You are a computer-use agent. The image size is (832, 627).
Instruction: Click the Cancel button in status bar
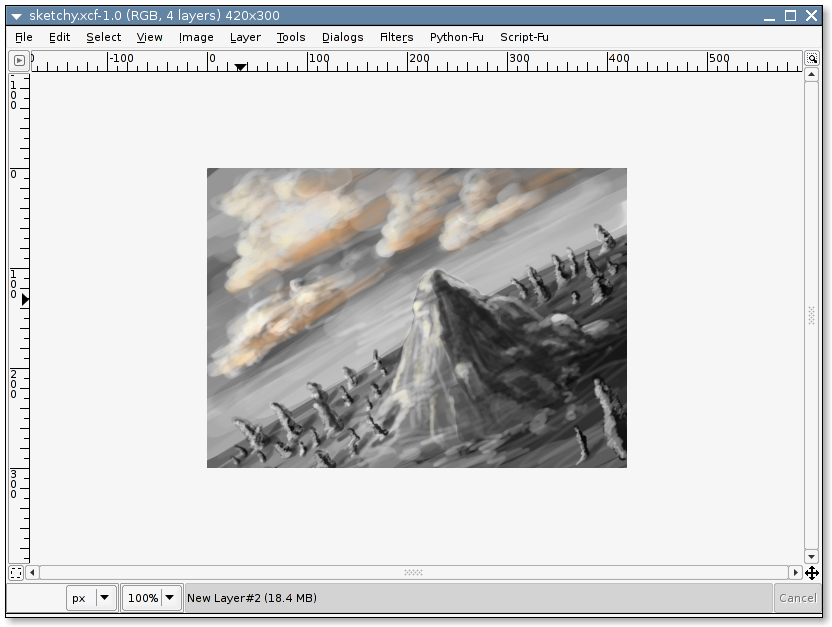point(798,598)
